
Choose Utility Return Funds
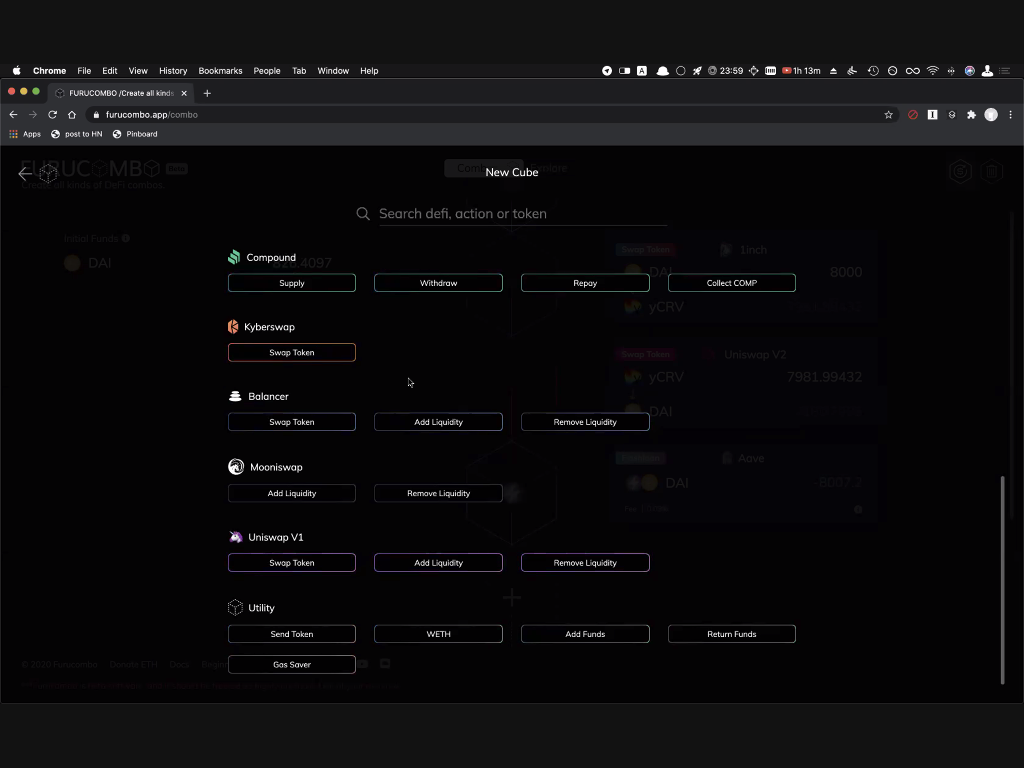[x=731, y=634]
